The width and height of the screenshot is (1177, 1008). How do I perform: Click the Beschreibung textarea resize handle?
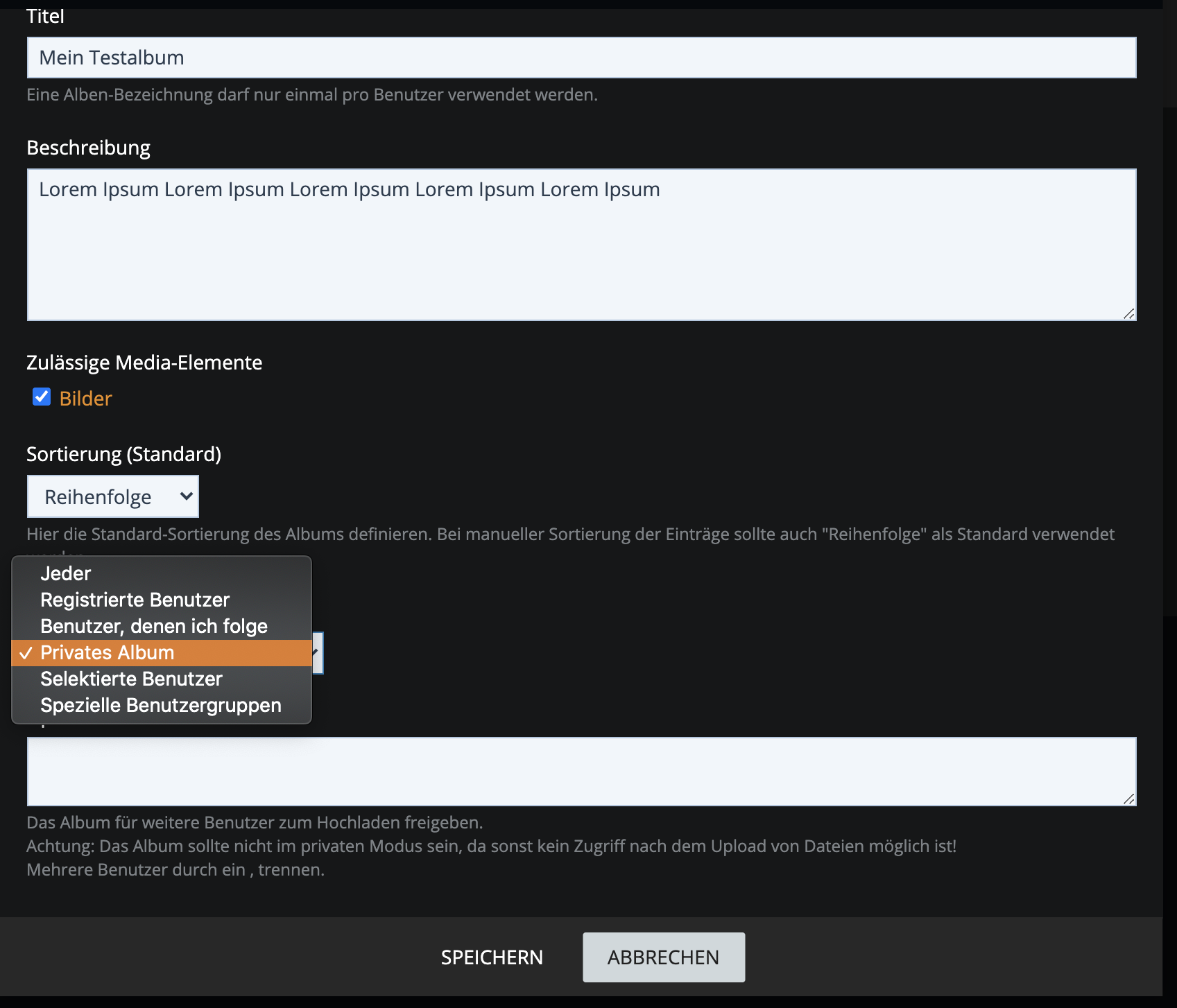point(1128,314)
